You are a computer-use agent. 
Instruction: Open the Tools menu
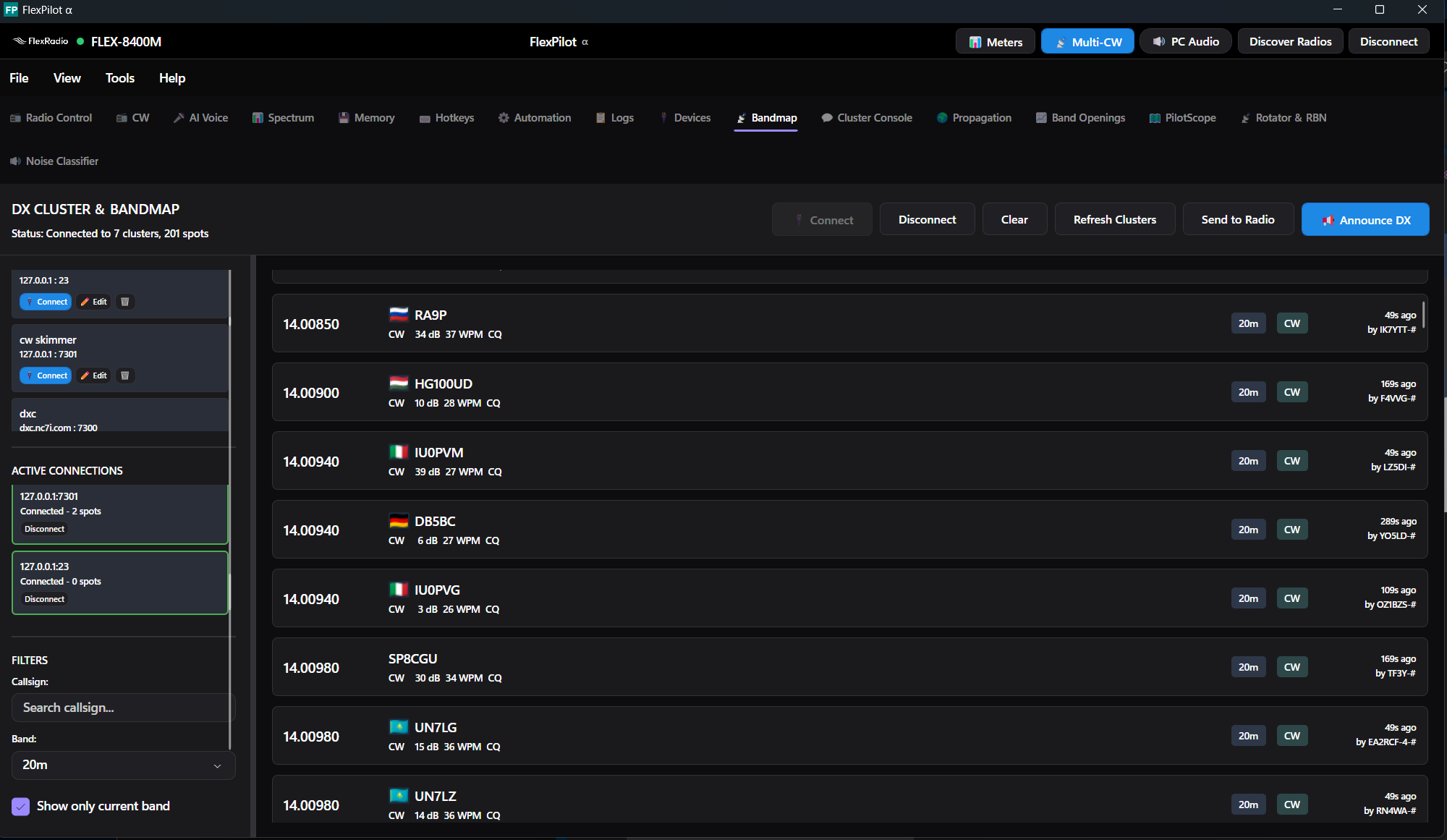[x=120, y=78]
